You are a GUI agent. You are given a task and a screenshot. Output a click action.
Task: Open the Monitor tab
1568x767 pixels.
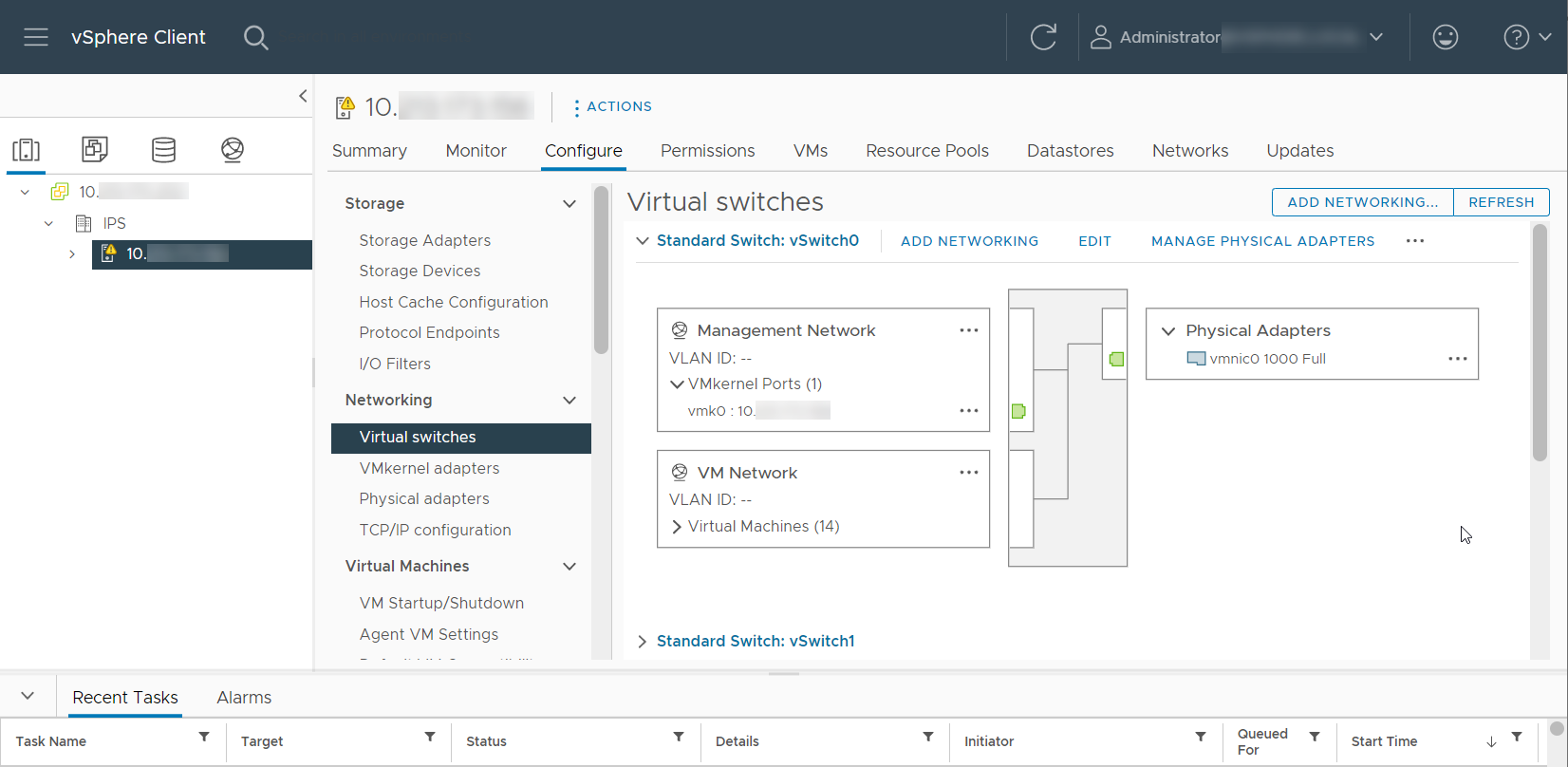476,151
